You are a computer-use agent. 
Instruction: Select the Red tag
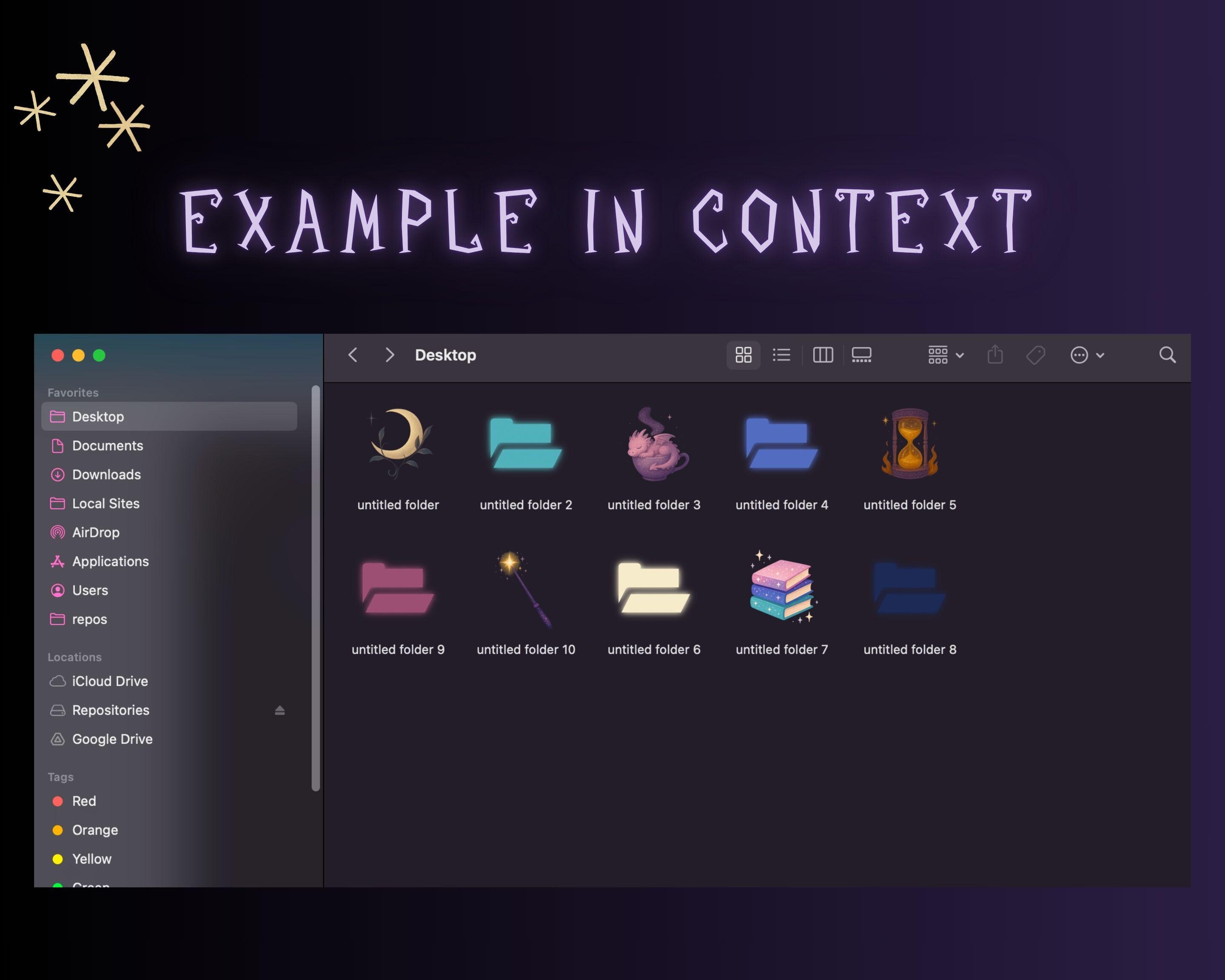169,801
